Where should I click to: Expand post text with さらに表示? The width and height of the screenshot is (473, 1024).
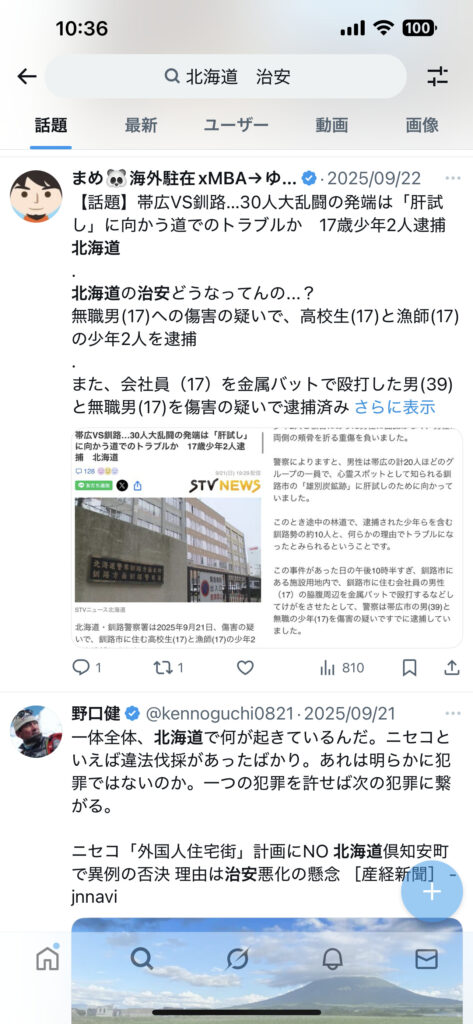pyautogui.click(x=395, y=408)
